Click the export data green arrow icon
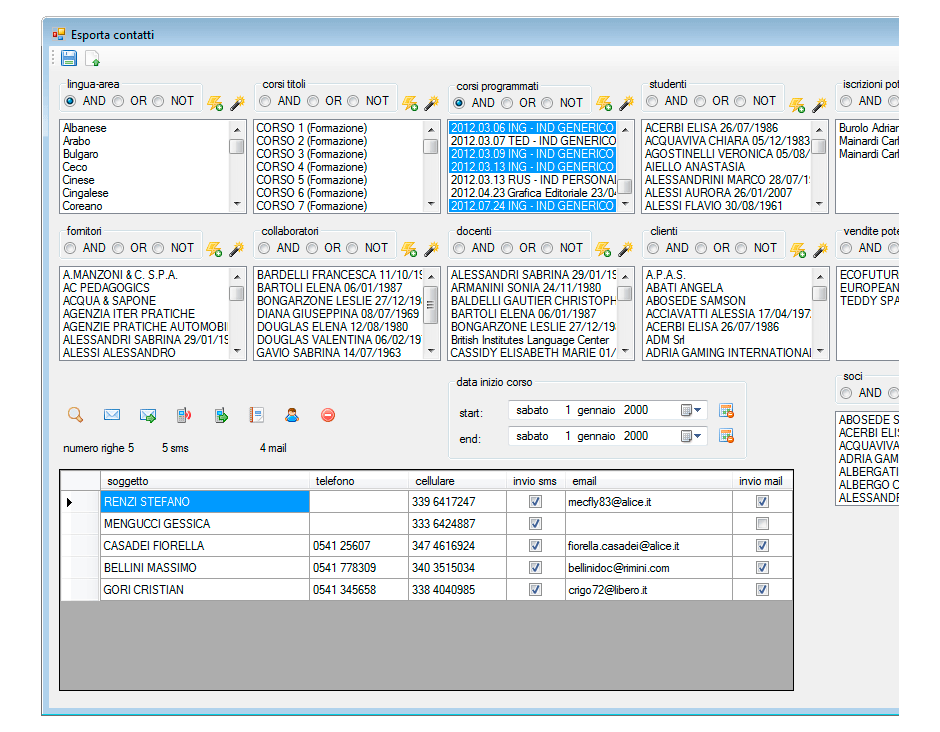This screenshot has width=940, height=732. click(221, 415)
